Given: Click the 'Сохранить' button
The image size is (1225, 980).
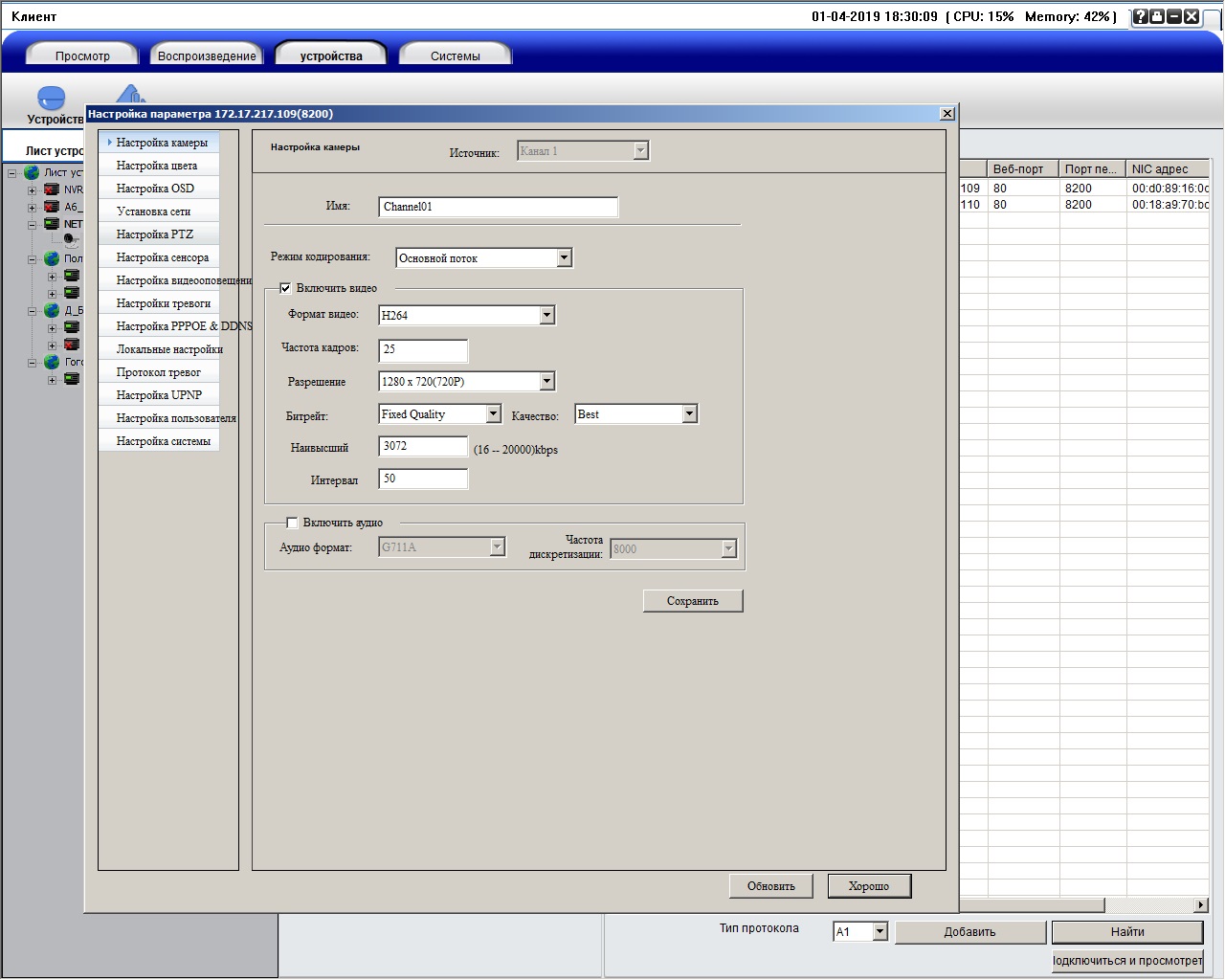Looking at the screenshot, I should click(693, 601).
